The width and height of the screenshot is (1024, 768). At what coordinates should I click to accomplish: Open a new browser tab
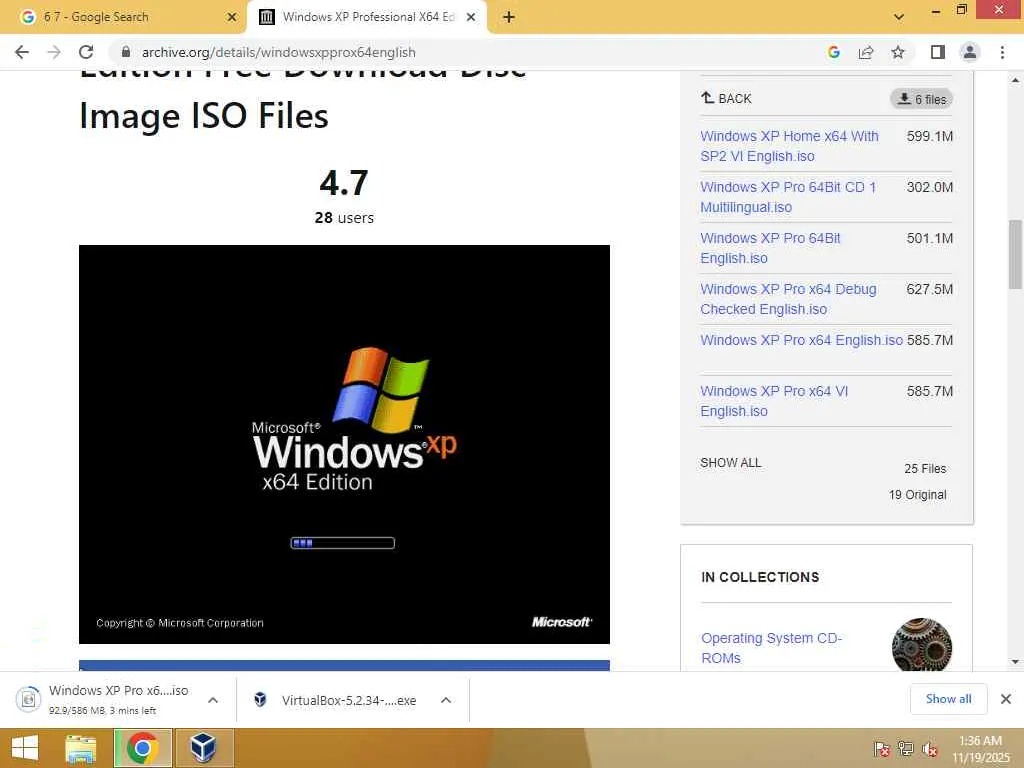pyautogui.click(x=509, y=18)
